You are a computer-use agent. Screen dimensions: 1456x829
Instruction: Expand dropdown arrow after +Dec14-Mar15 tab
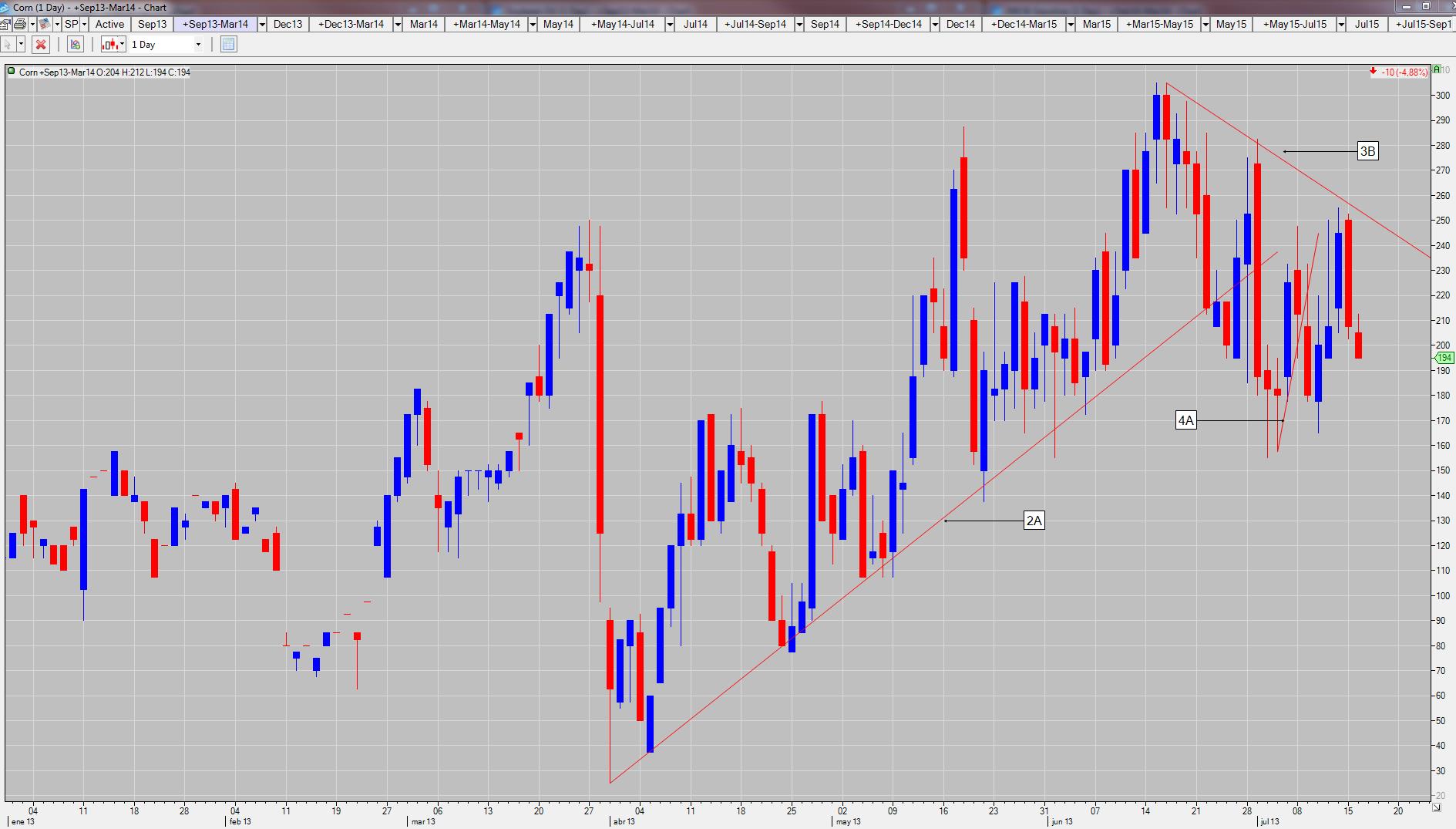pyautogui.click(x=1071, y=24)
